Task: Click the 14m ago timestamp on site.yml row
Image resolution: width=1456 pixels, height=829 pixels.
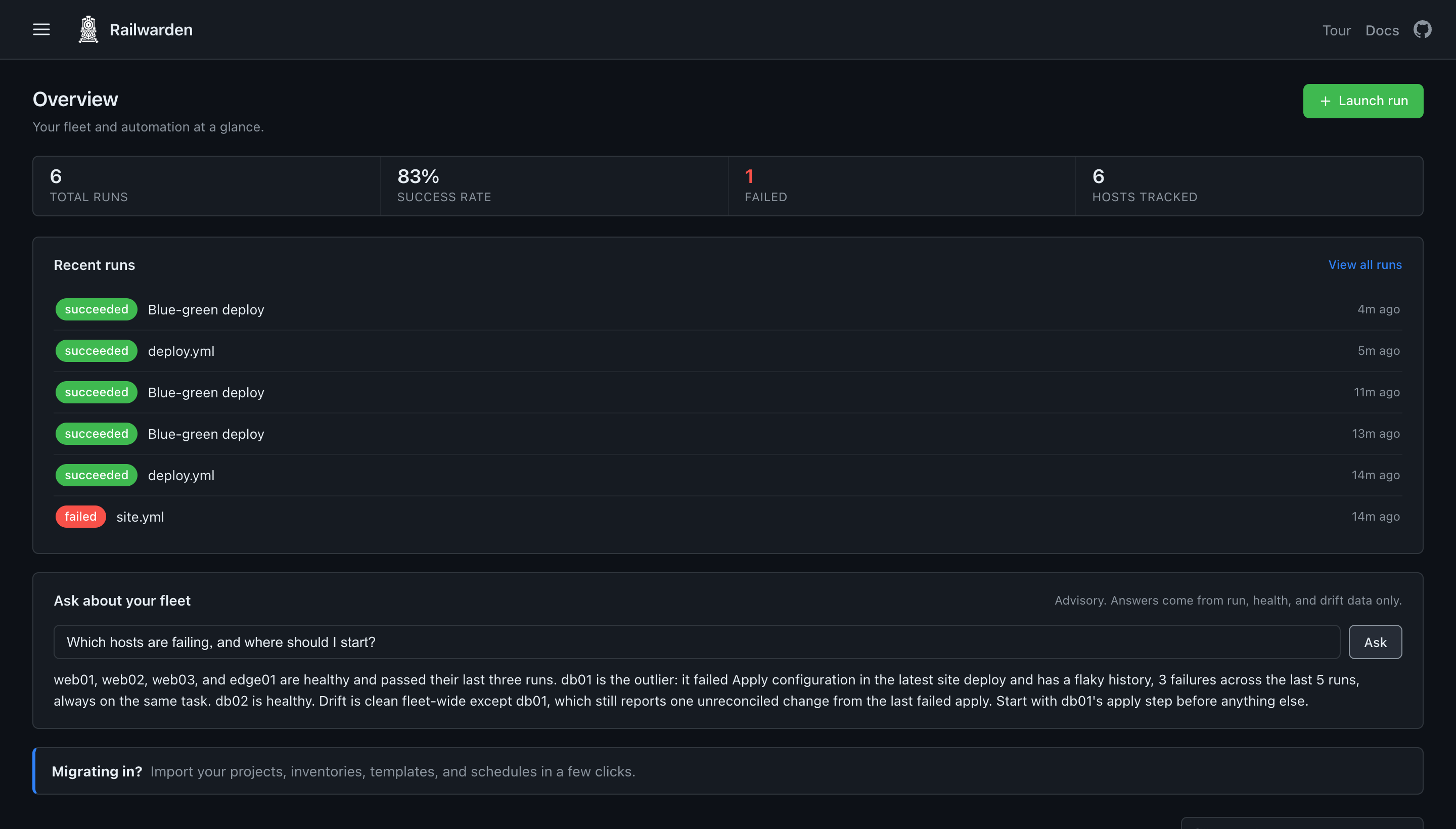Action: [1375, 517]
